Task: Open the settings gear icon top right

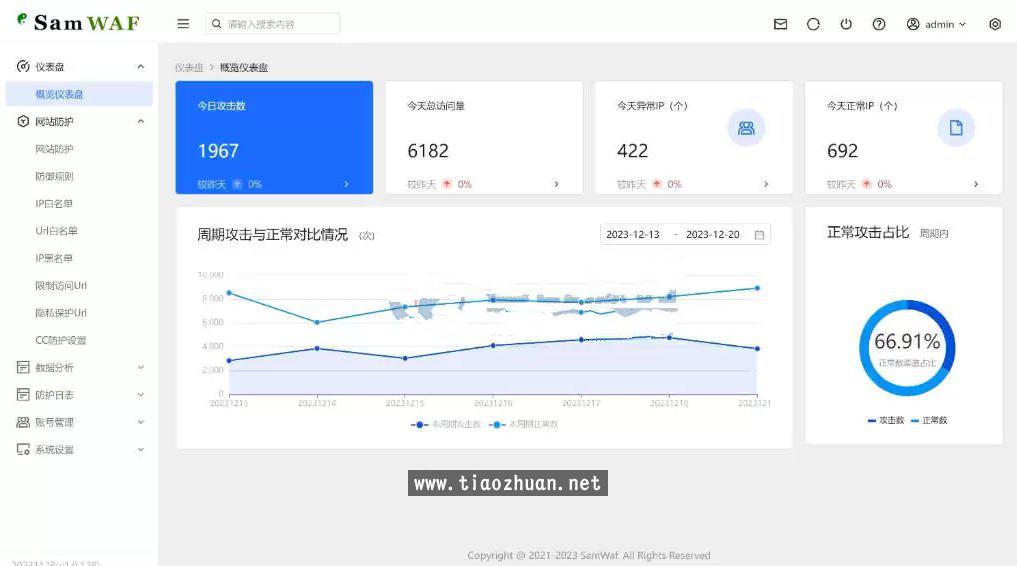Action: [x=995, y=24]
